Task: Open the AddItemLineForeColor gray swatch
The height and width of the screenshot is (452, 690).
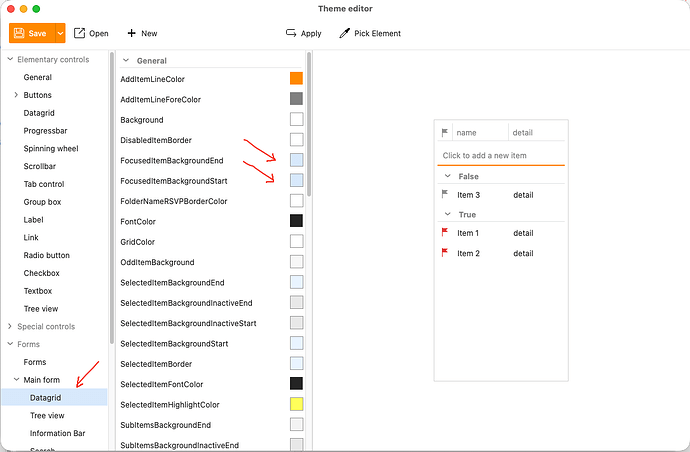Action: point(296,99)
